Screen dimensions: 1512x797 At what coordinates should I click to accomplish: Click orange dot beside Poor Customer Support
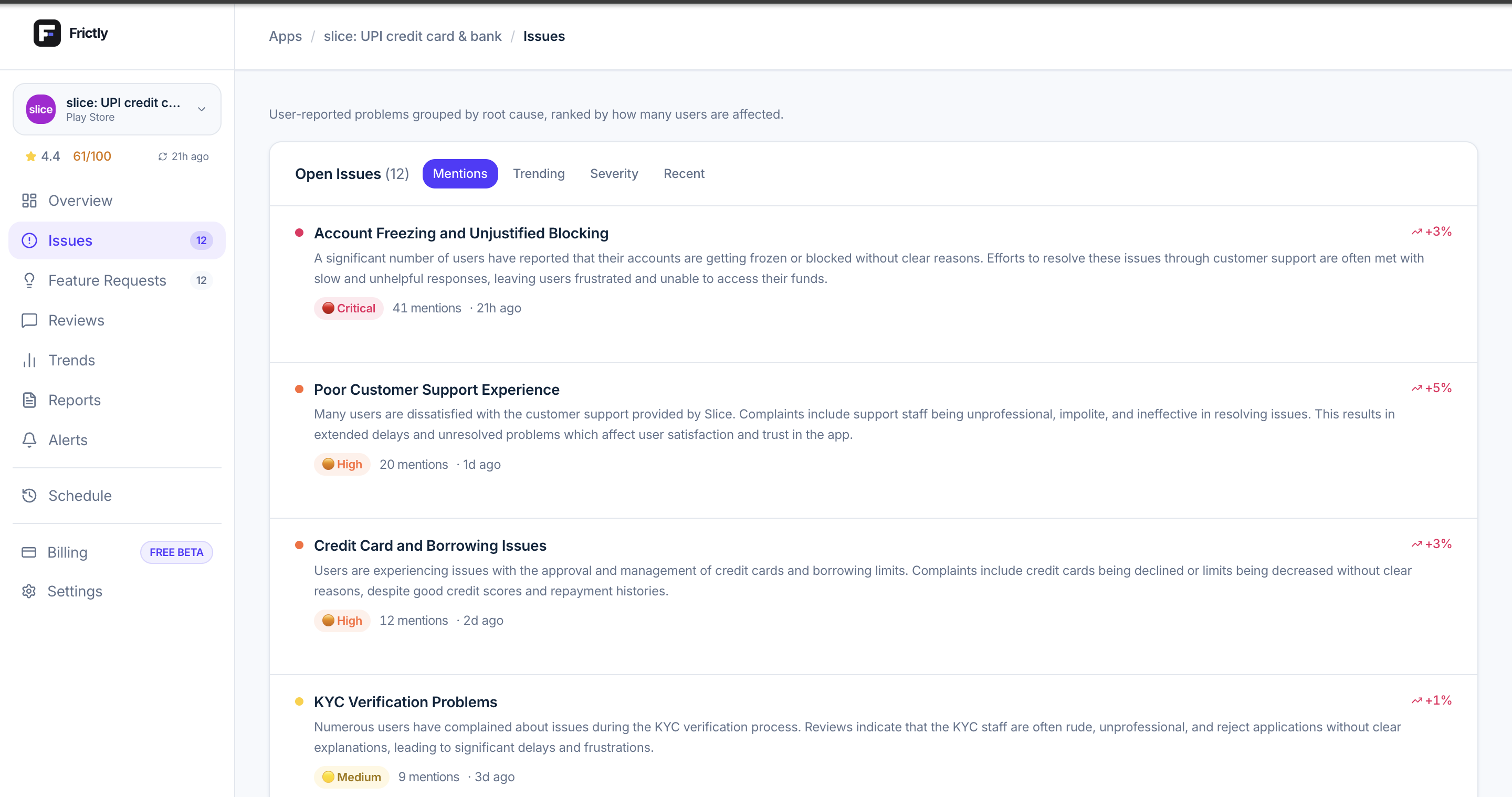pyautogui.click(x=299, y=389)
